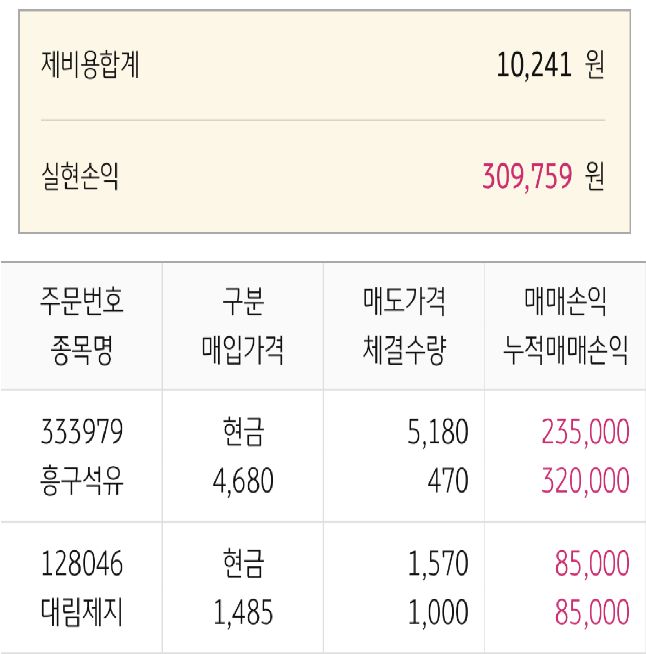Click the 매입가격 column header

(243, 351)
